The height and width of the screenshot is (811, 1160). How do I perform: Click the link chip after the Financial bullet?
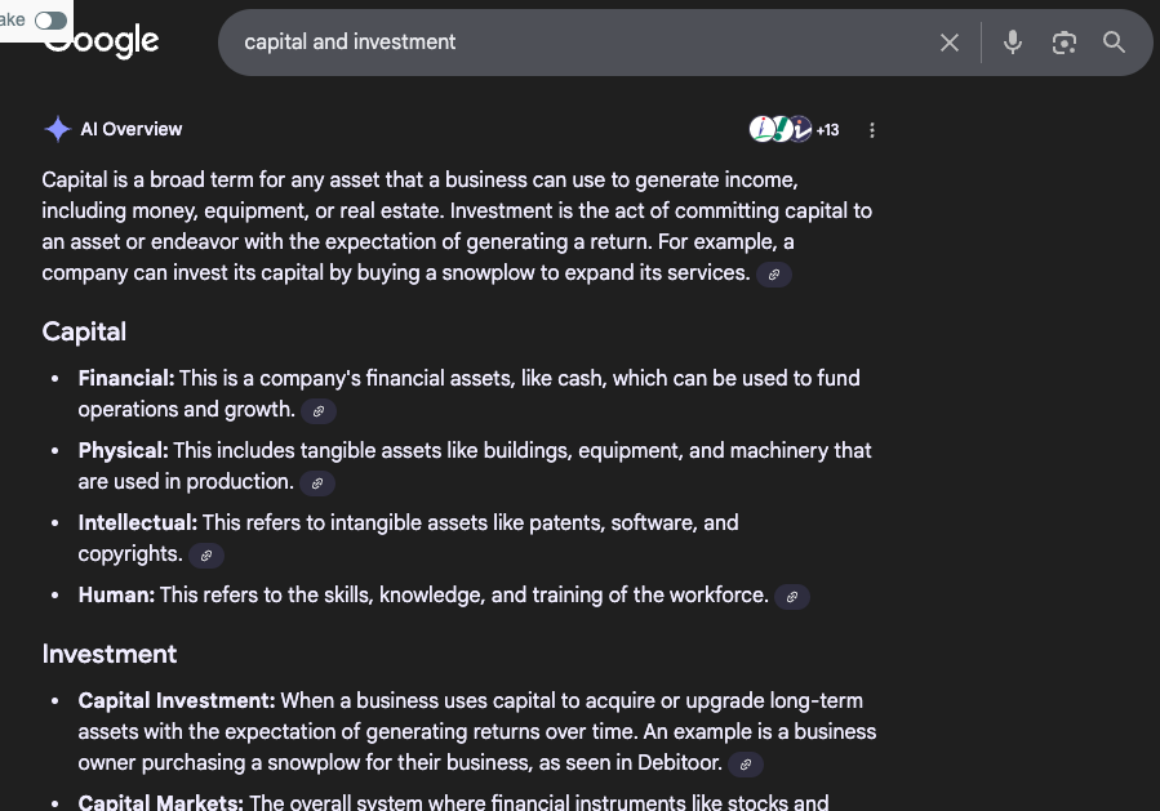(x=319, y=411)
